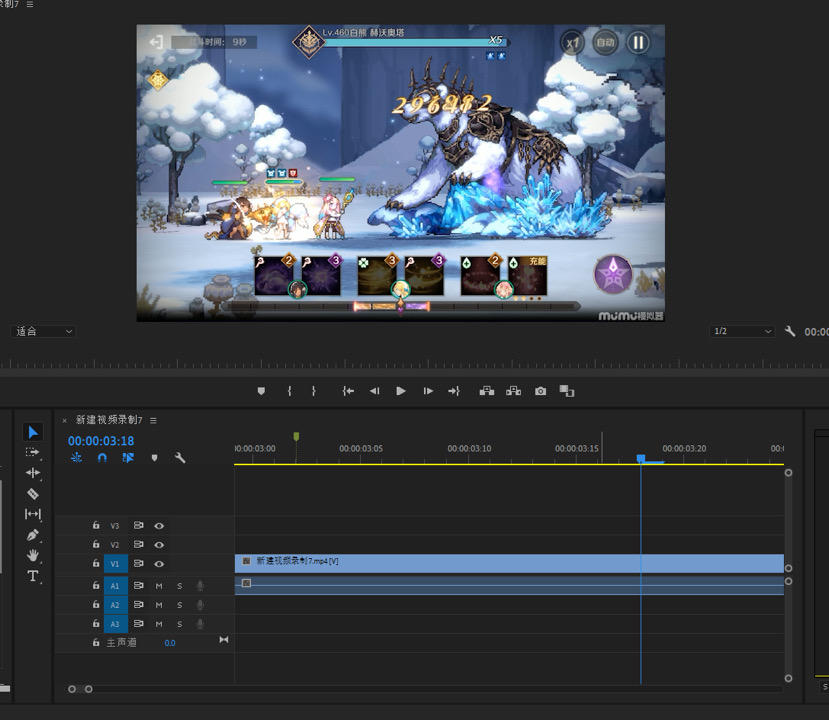The height and width of the screenshot is (720, 829).
Task: Enable voice-over record on A1
Action: pos(200,586)
